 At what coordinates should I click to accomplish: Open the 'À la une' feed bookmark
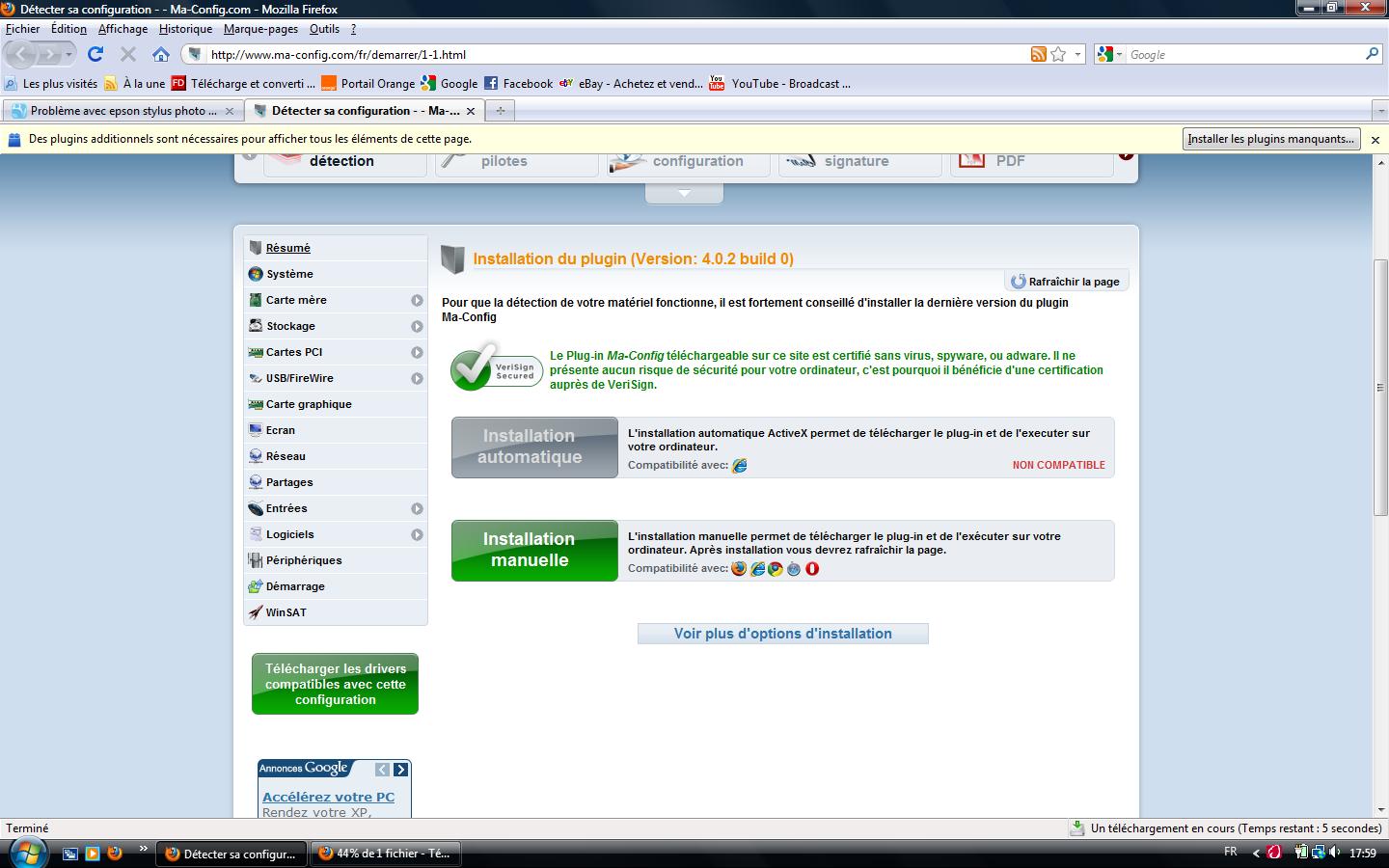point(135,84)
